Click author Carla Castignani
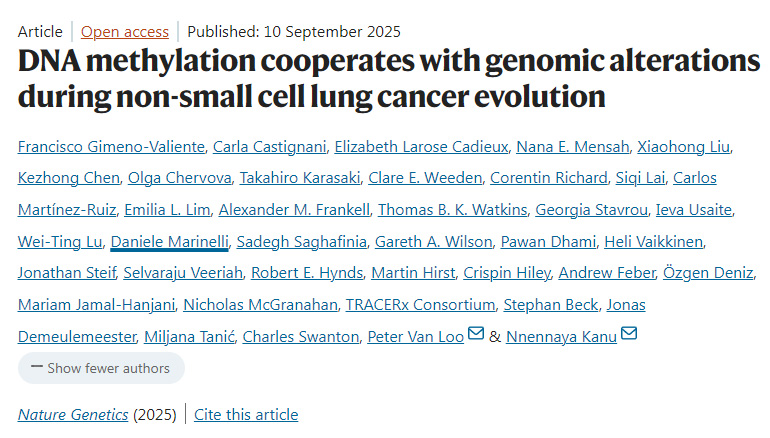This screenshot has height=438, width=770. coord(267,147)
